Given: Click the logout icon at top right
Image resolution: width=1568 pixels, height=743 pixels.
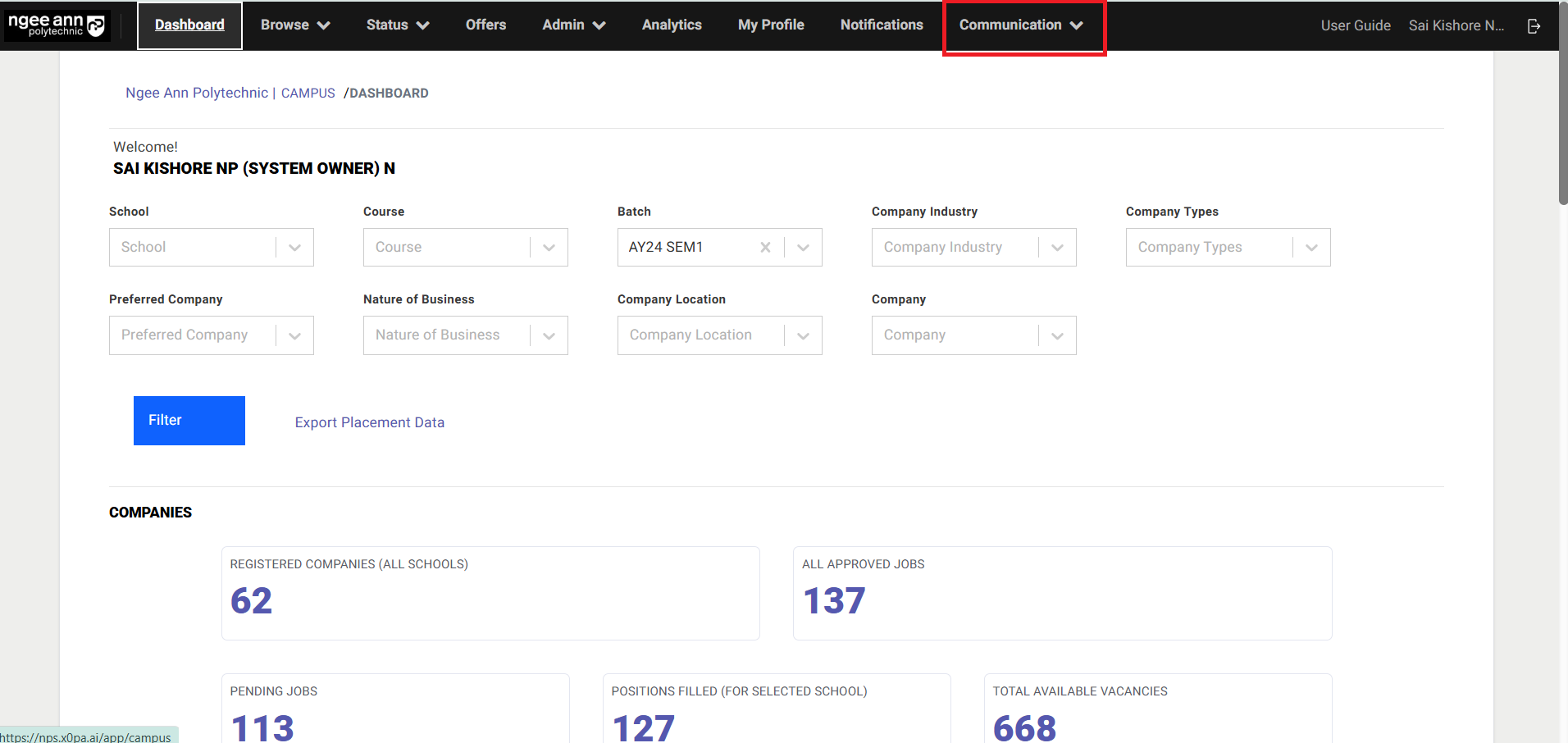Looking at the screenshot, I should click(1534, 26).
